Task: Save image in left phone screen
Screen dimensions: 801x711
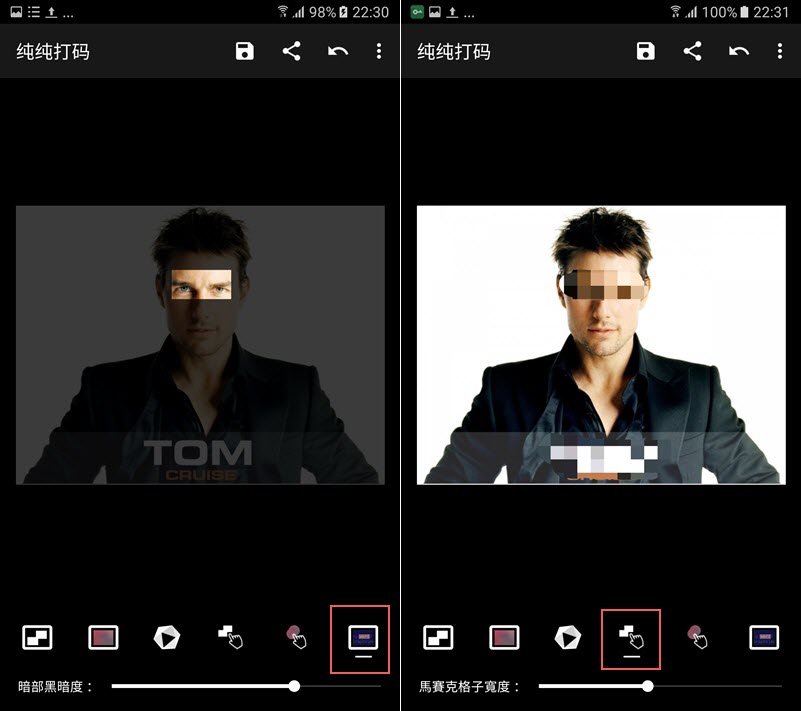Action: (245, 51)
